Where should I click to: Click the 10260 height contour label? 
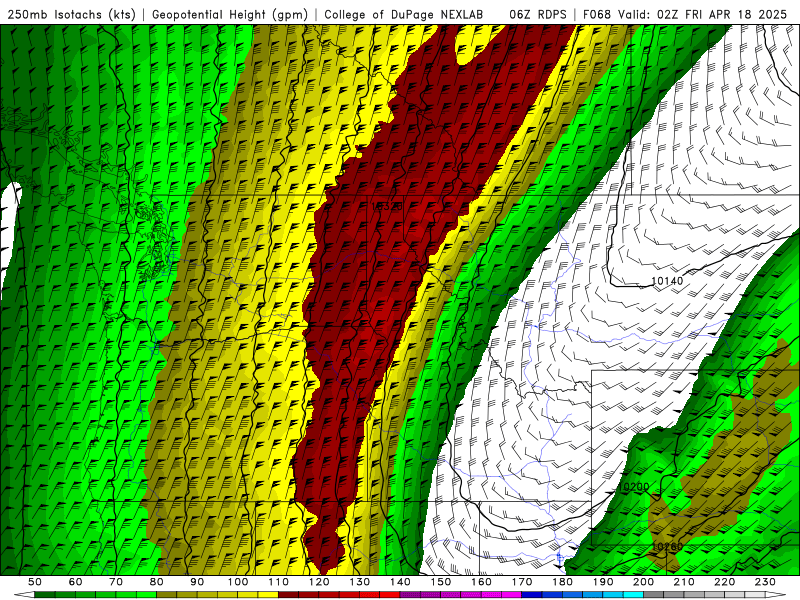(667, 547)
